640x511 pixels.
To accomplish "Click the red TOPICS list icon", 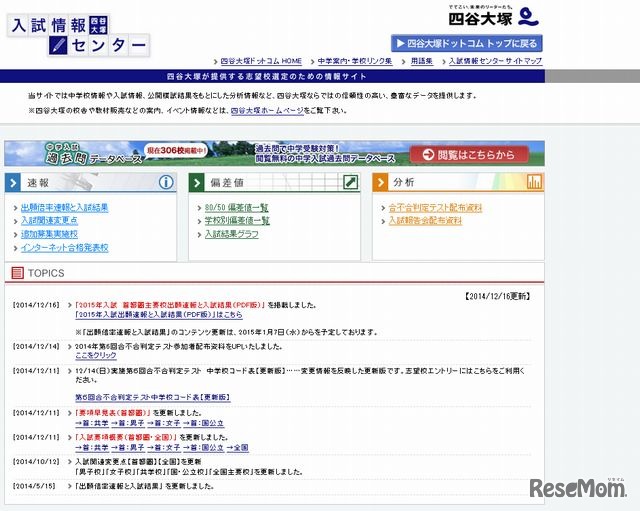I will (x=18, y=273).
